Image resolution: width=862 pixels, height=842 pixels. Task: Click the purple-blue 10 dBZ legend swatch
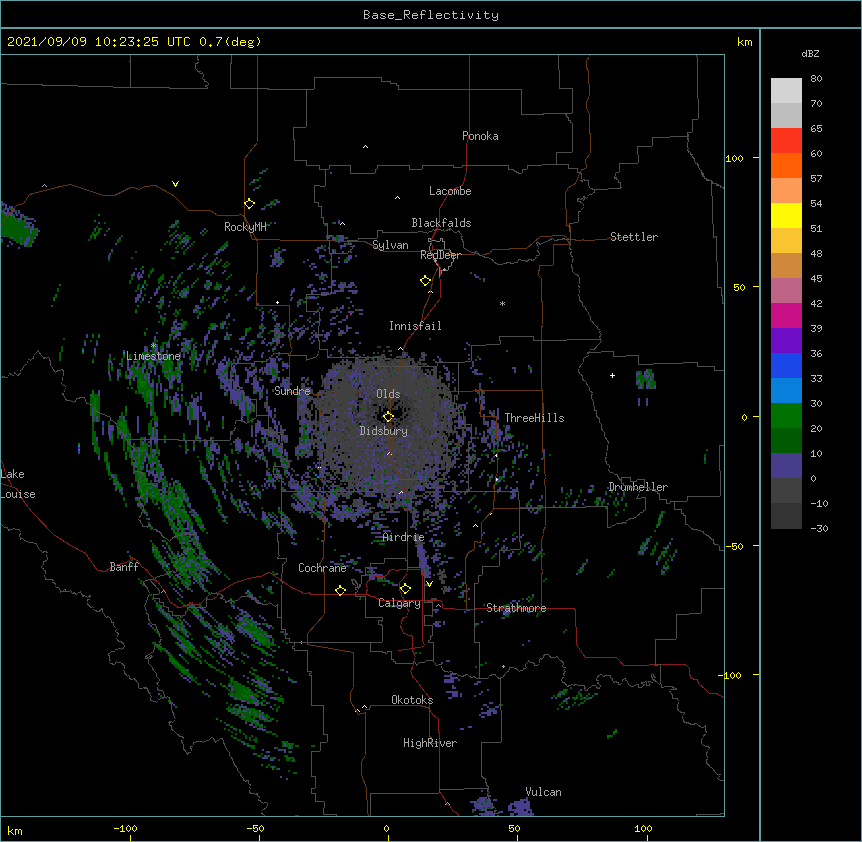pos(786,466)
